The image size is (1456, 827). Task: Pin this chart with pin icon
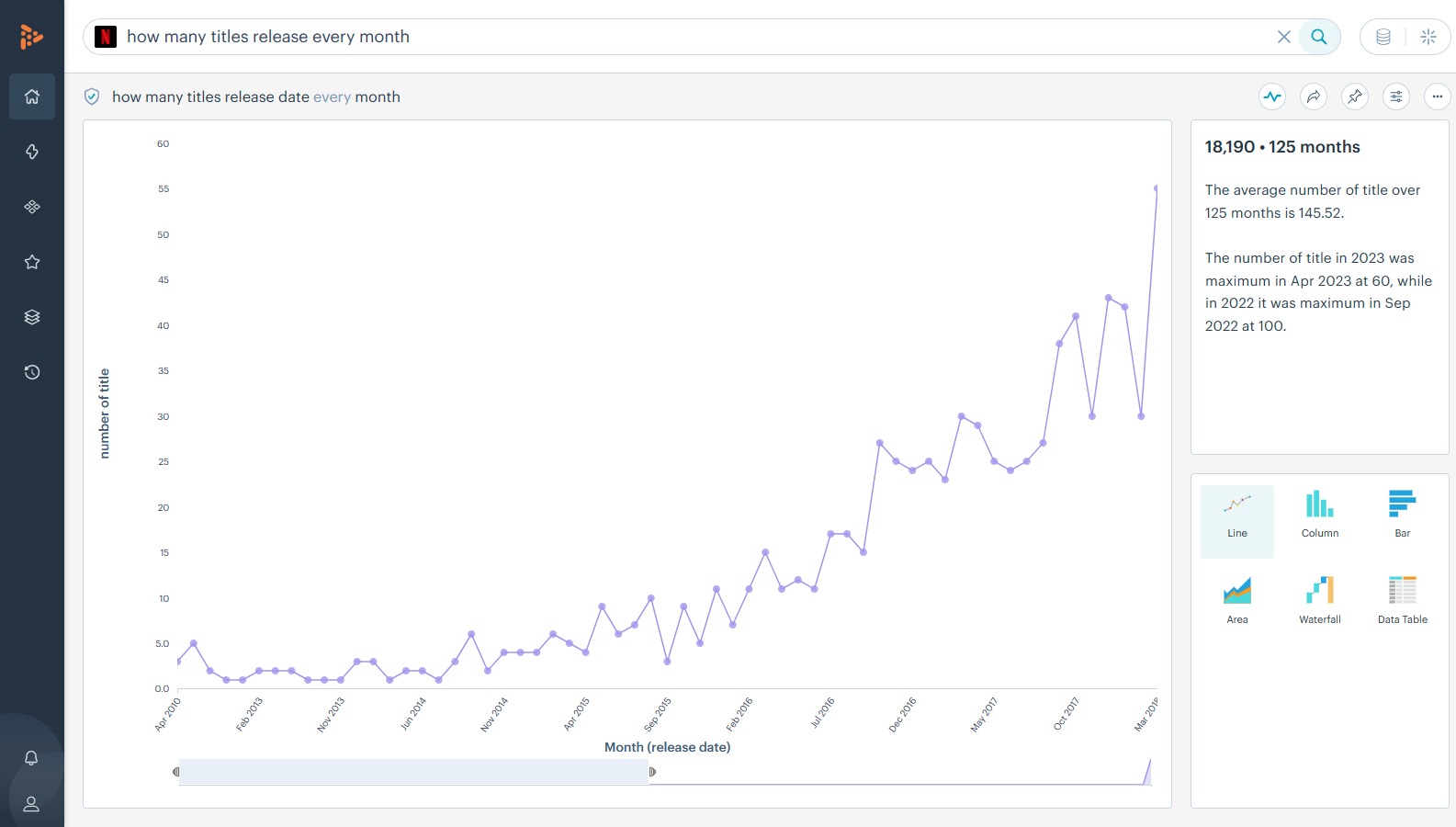pyautogui.click(x=1355, y=96)
